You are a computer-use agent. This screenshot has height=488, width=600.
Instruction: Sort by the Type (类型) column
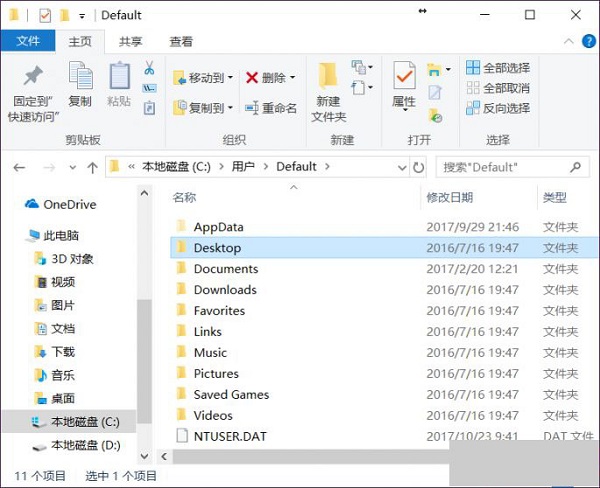(x=554, y=197)
